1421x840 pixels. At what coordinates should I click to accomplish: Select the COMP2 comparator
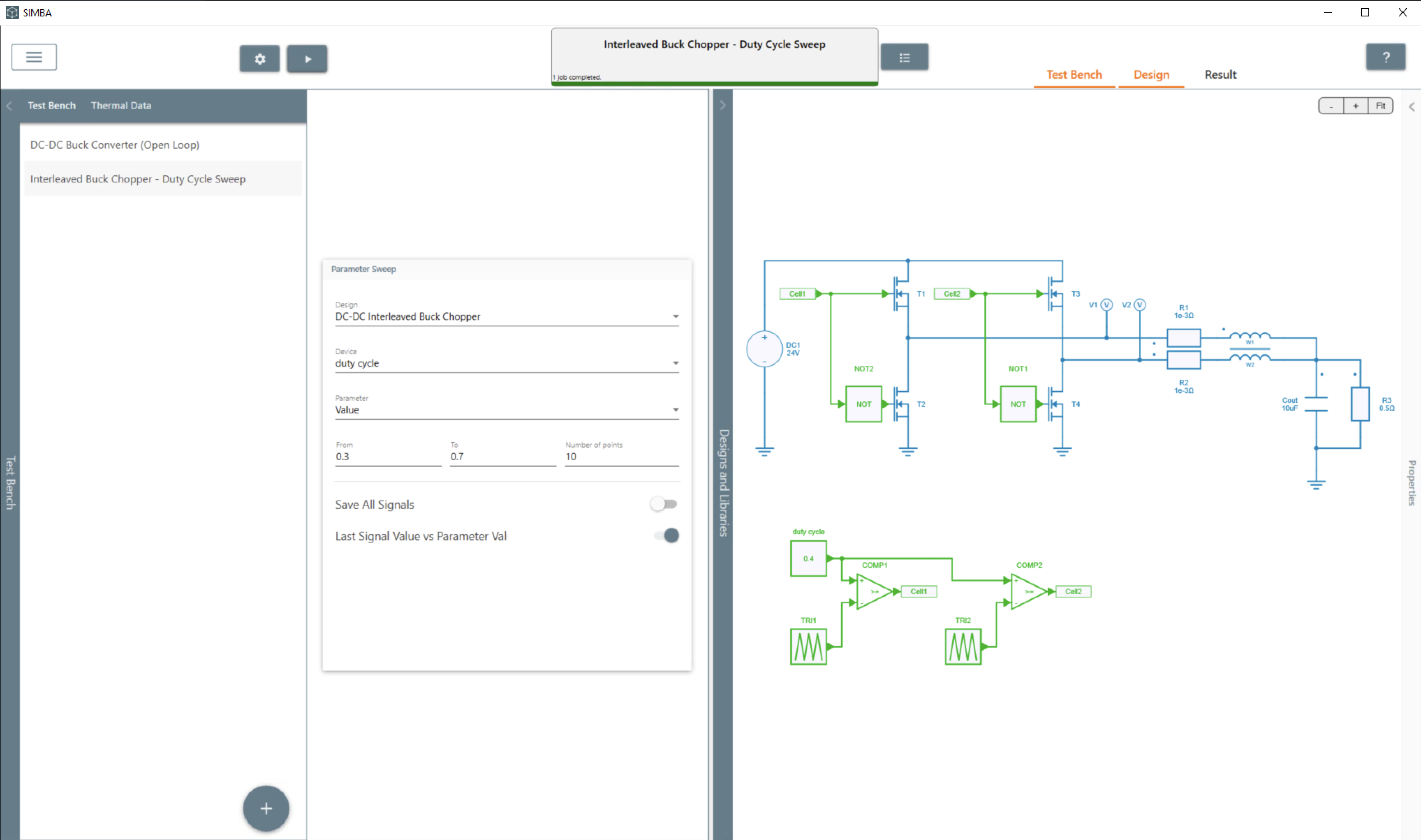(1029, 591)
